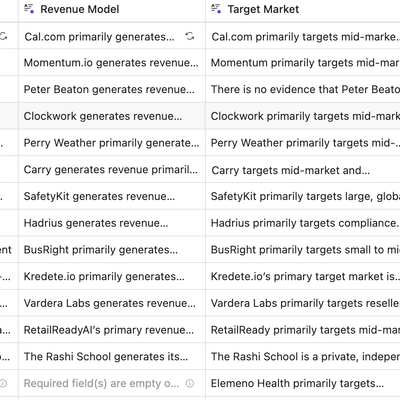Select cell 'Carry generates revenue primaril...'

pyautogui.click(x=112, y=169)
